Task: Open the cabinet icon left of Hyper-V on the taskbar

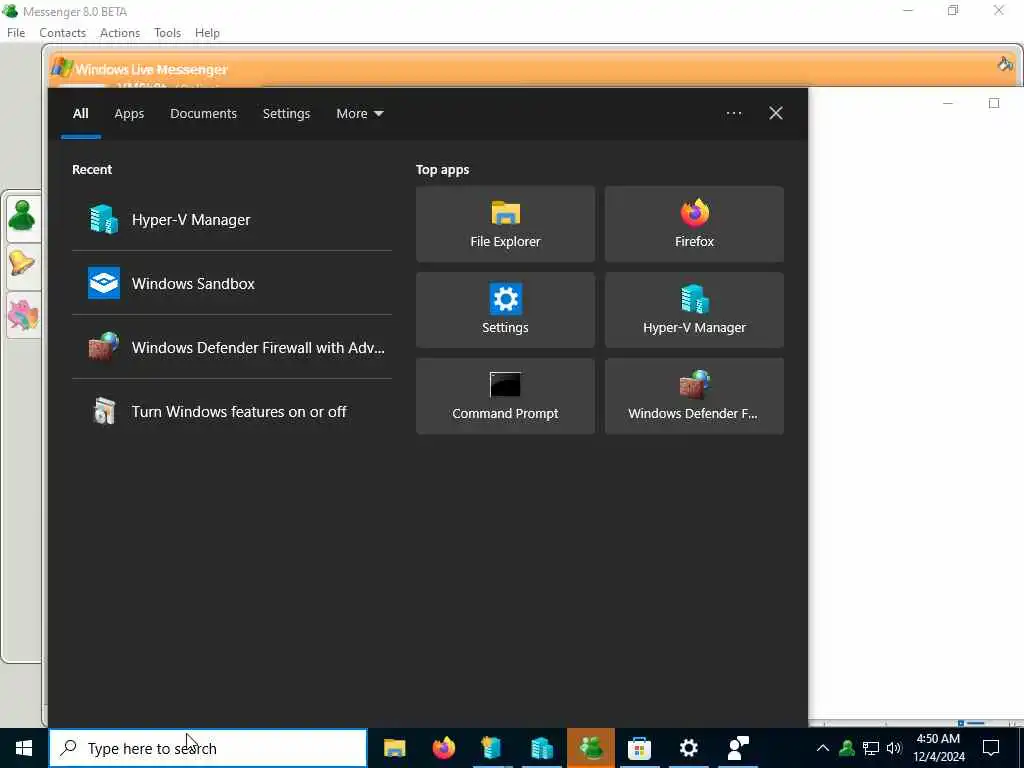Action: click(492, 748)
